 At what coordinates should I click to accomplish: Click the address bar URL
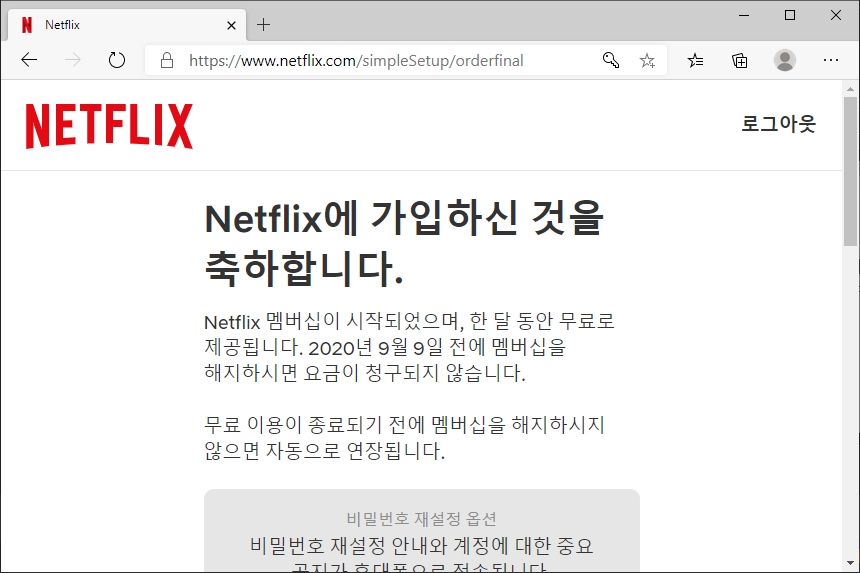(x=356, y=60)
